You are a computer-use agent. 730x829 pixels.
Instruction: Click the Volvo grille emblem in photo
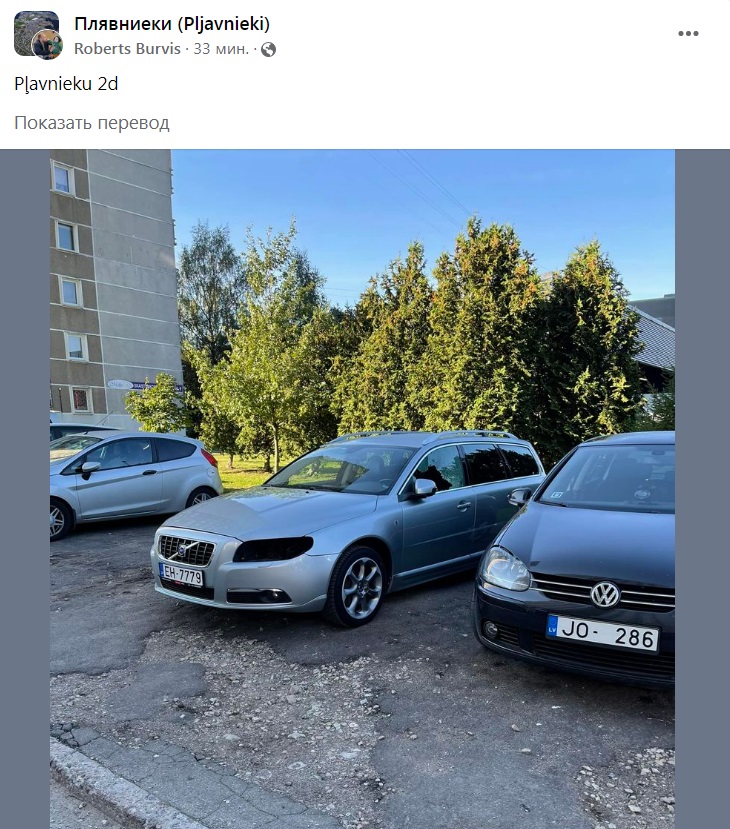point(182,551)
